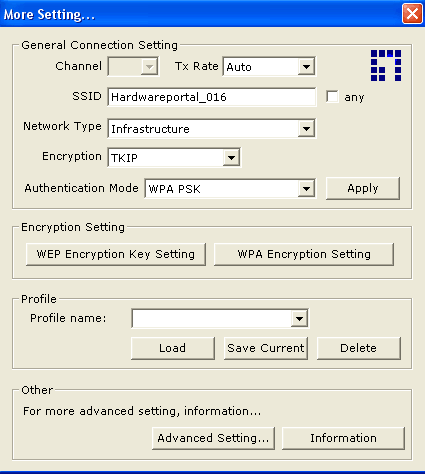425x474 pixels.
Task: Click the More Setting title bar
Action: pos(200,14)
